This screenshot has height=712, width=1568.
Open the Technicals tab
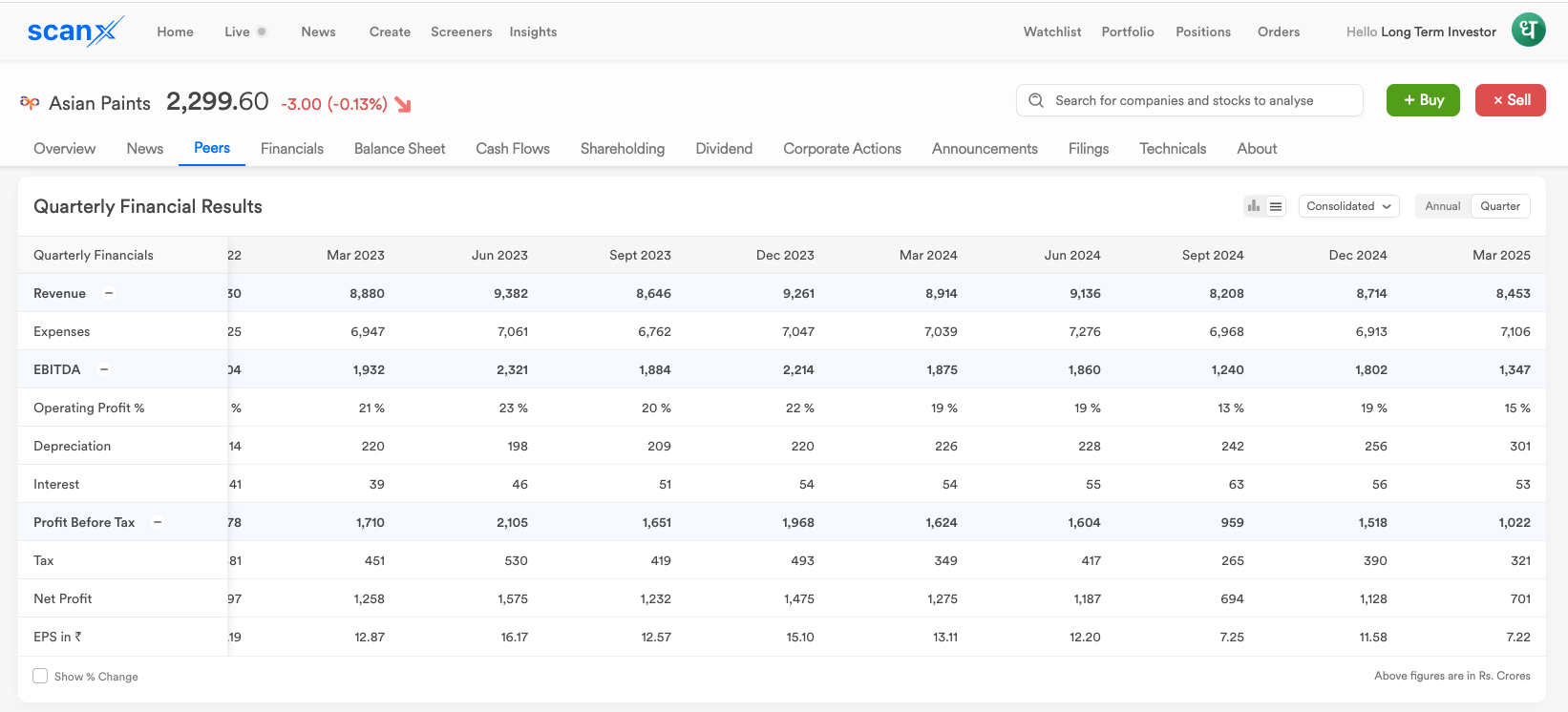coord(1173,149)
